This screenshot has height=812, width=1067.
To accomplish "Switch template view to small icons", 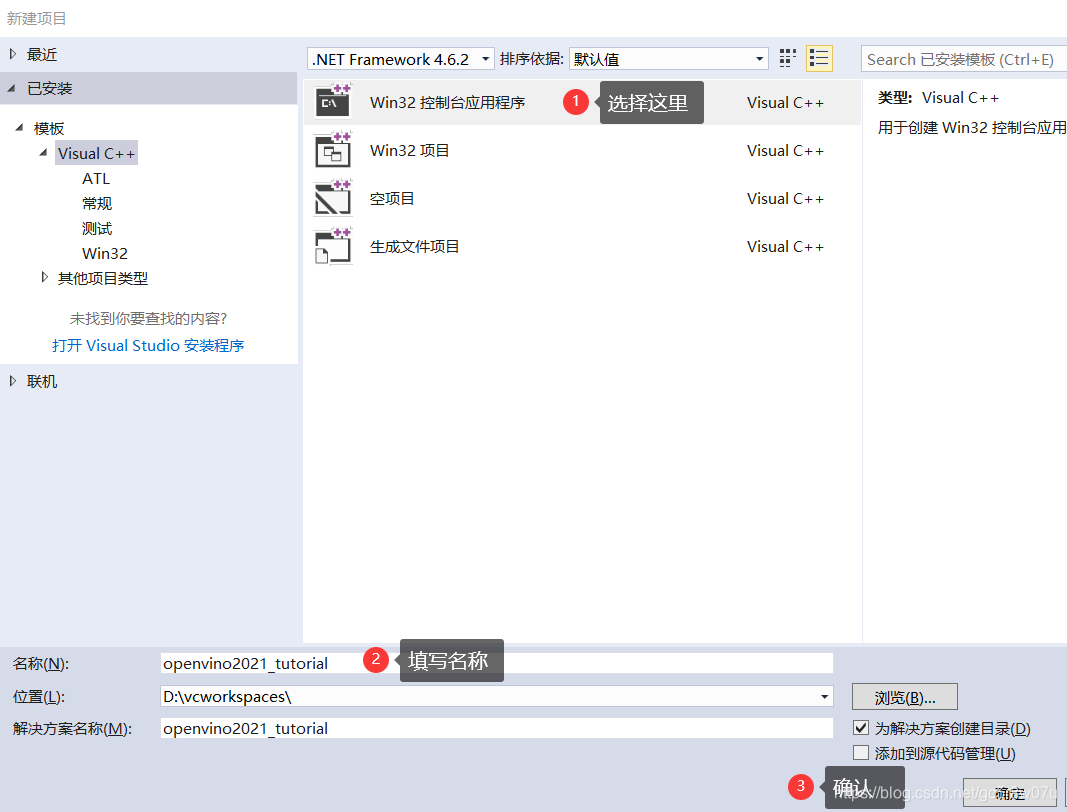I will 788,58.
